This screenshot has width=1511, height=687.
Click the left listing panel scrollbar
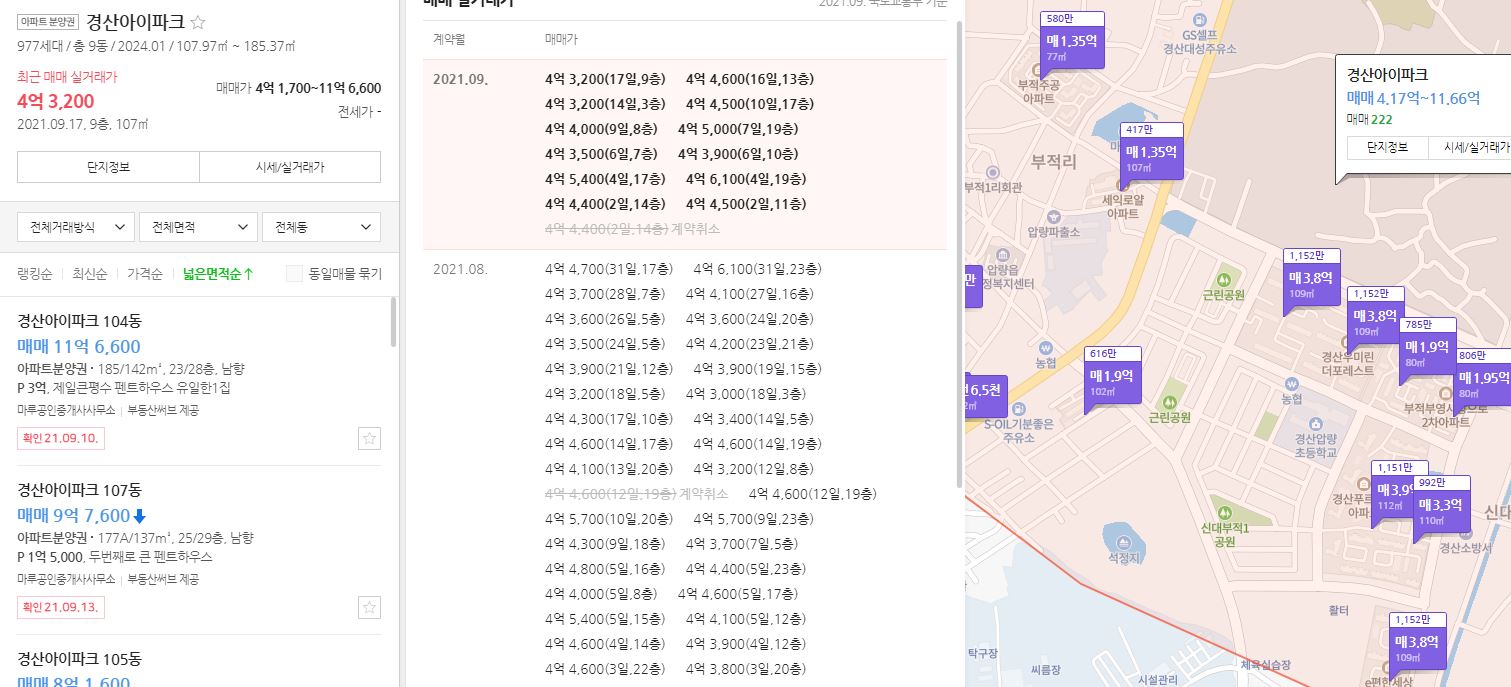(x=394, y=322)
